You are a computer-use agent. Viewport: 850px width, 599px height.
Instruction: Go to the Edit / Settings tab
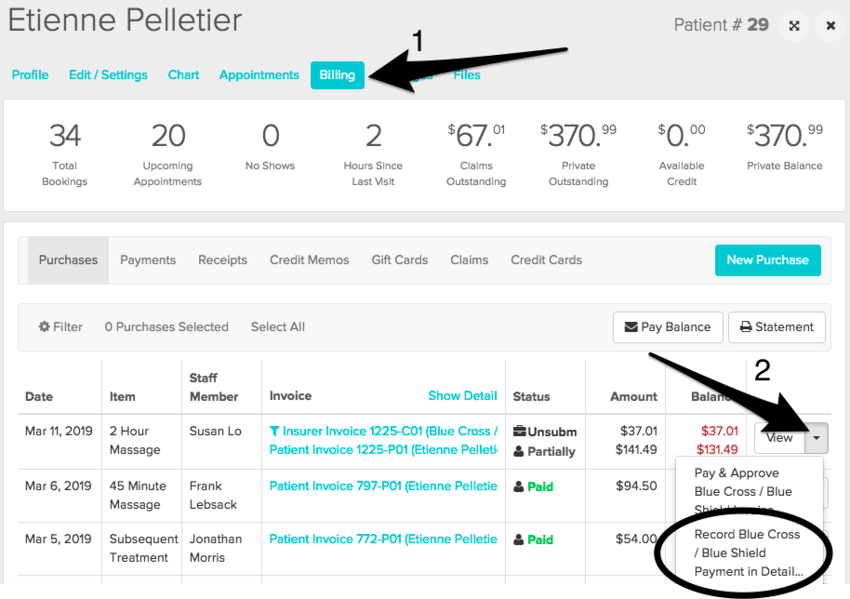[108, 75]
